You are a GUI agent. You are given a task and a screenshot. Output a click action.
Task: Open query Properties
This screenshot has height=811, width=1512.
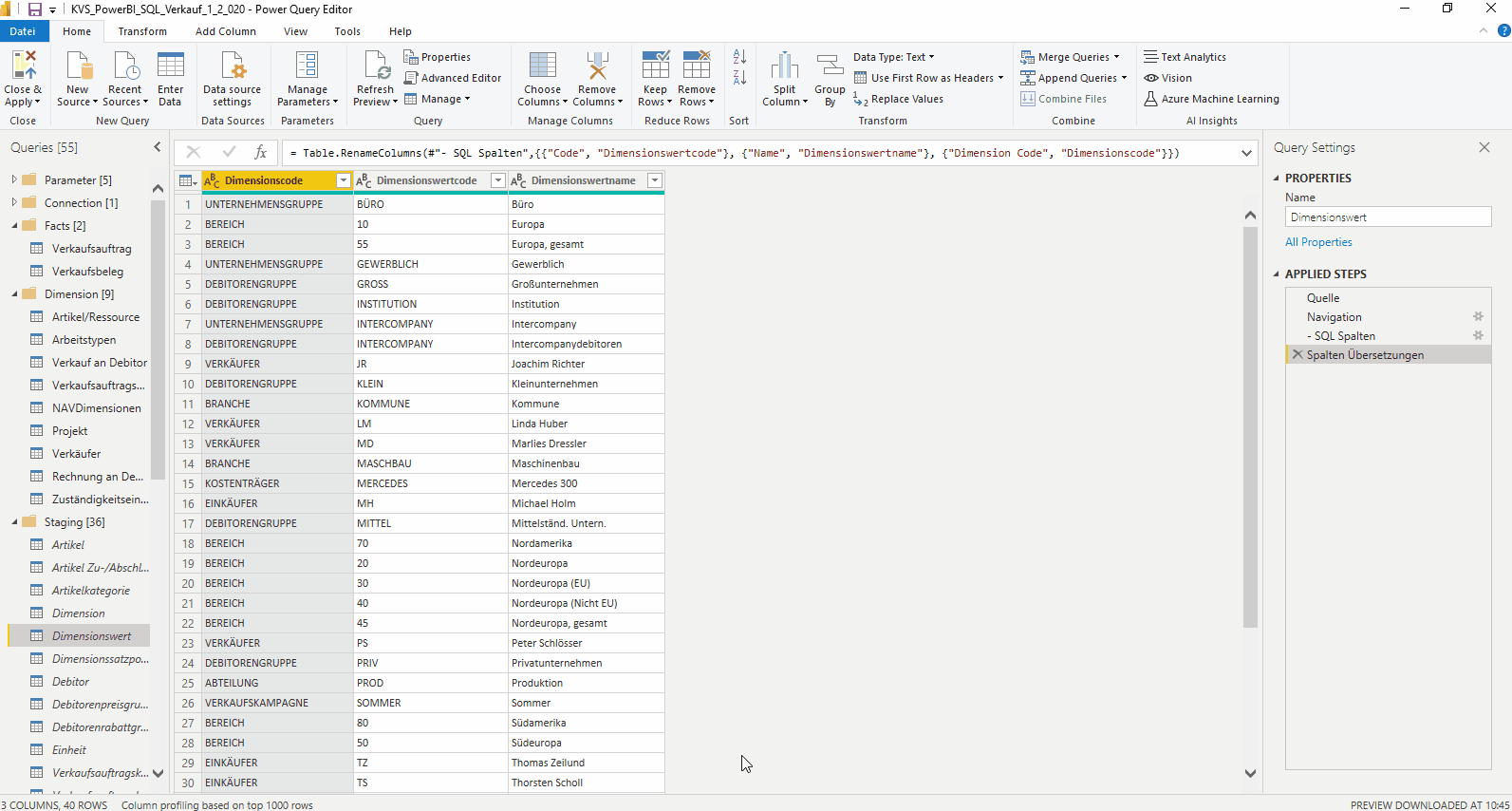click(x=438, y=57)
